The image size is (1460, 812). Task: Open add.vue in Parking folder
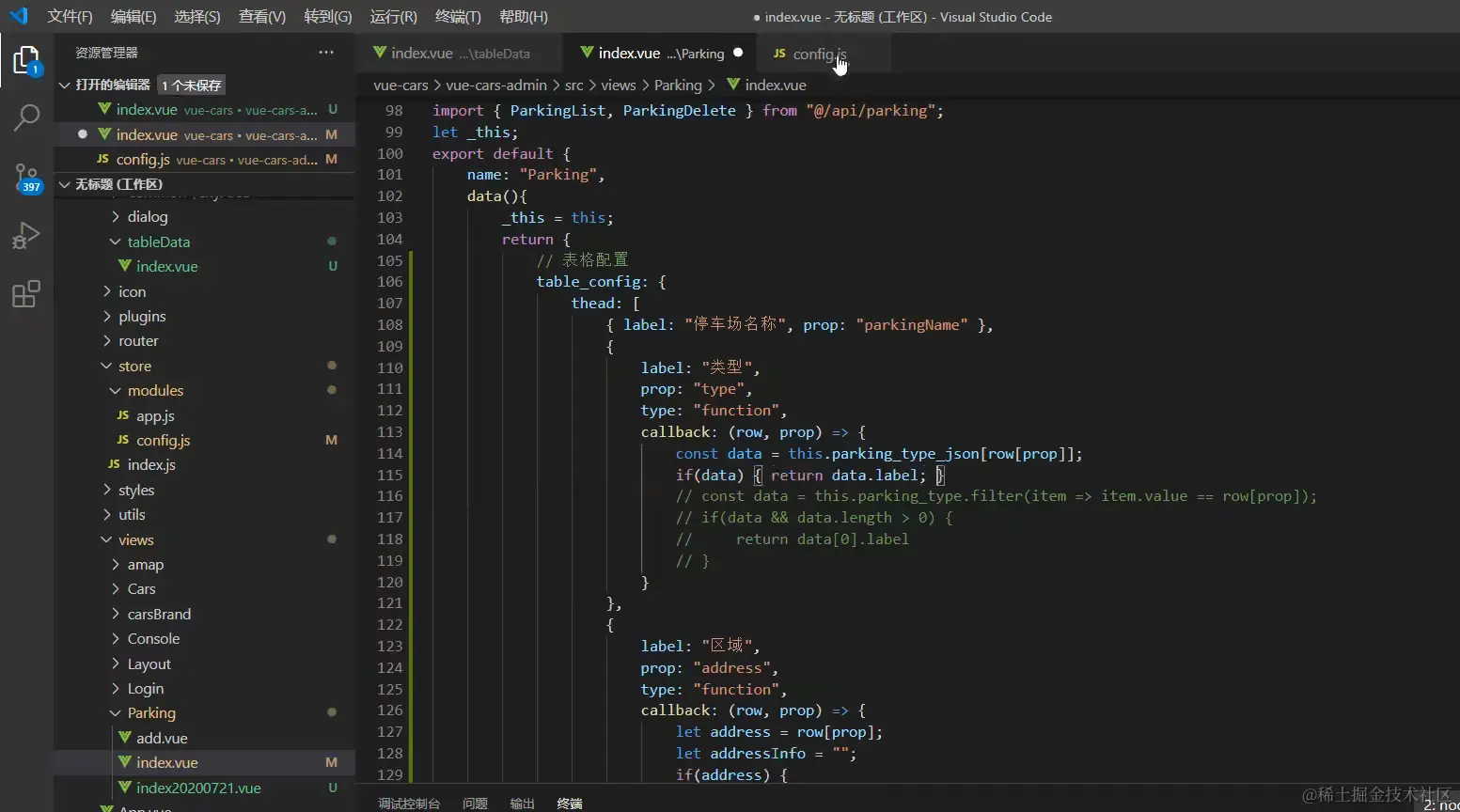click(205, 738)
